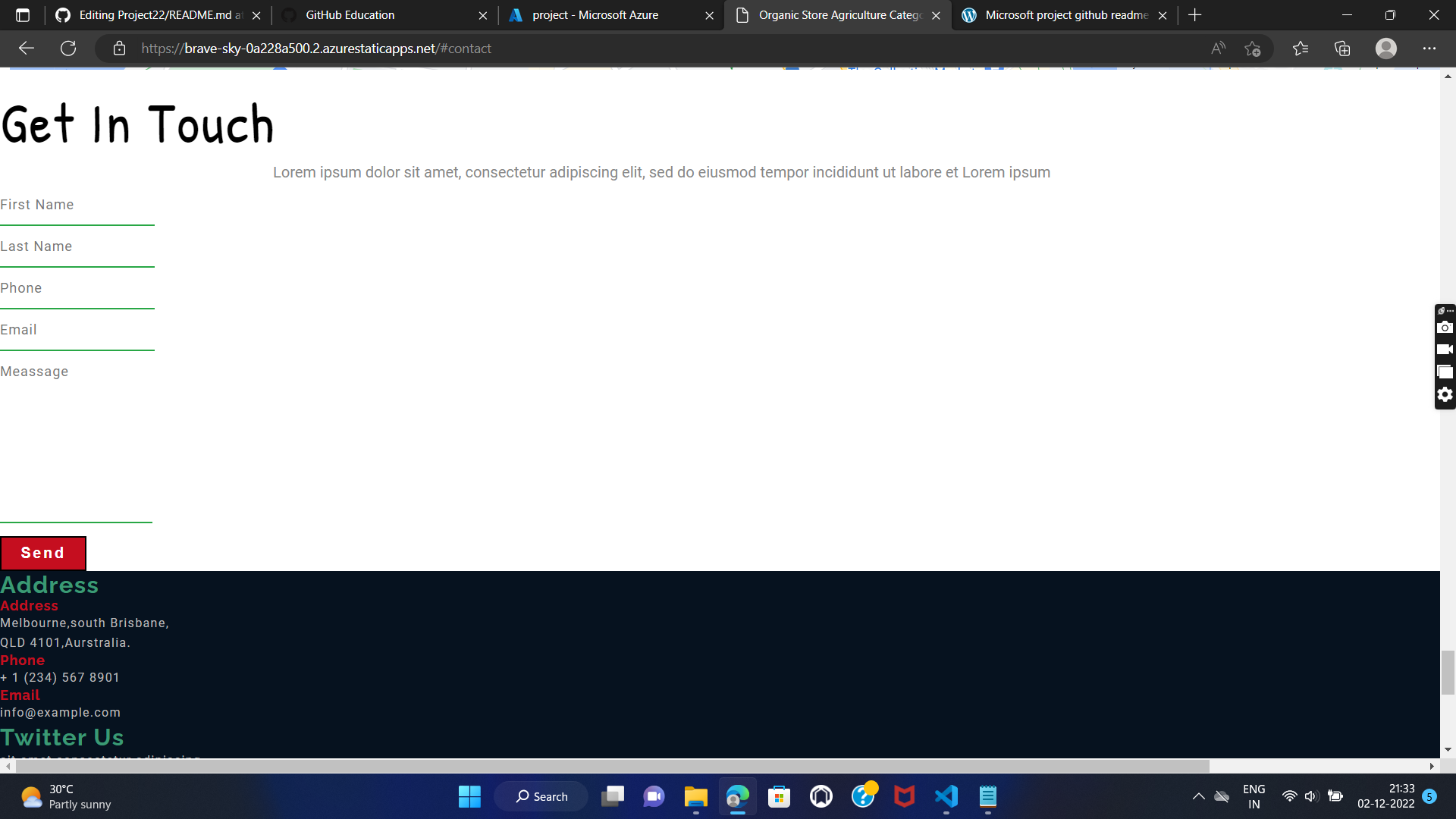Image resolution: width=1456 pixels, height=819 pixels.
Task: Open Settings and more menu
Action: pos(1429,49)
